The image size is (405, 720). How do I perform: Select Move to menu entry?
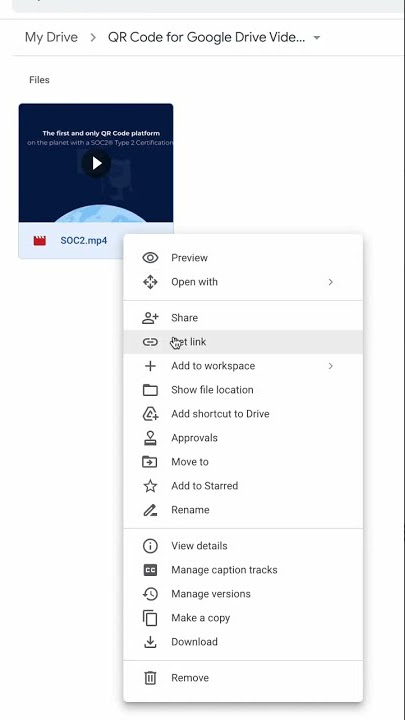pos(243,462)
